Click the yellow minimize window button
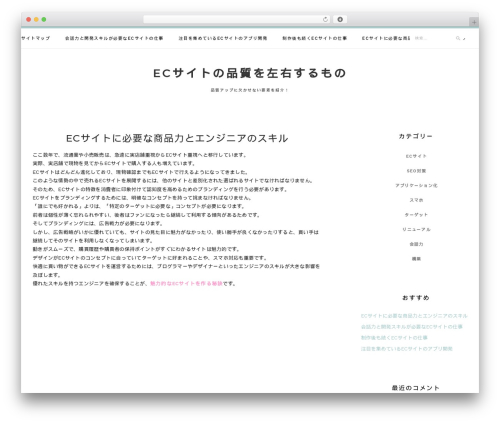 click(x=36, y=20)
